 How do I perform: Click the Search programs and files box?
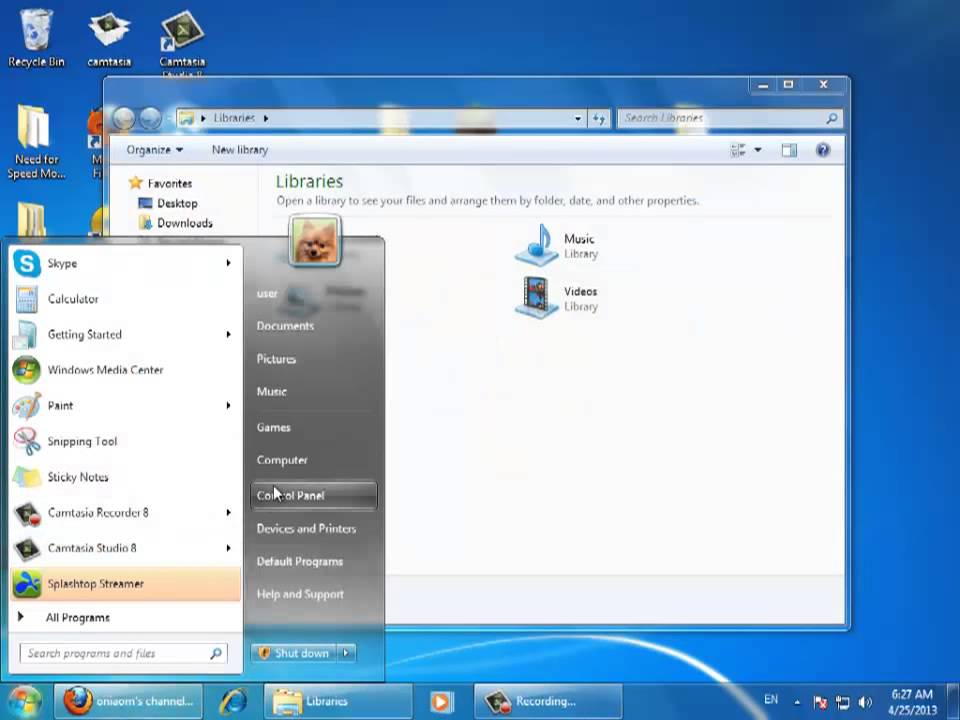(124, 653)
